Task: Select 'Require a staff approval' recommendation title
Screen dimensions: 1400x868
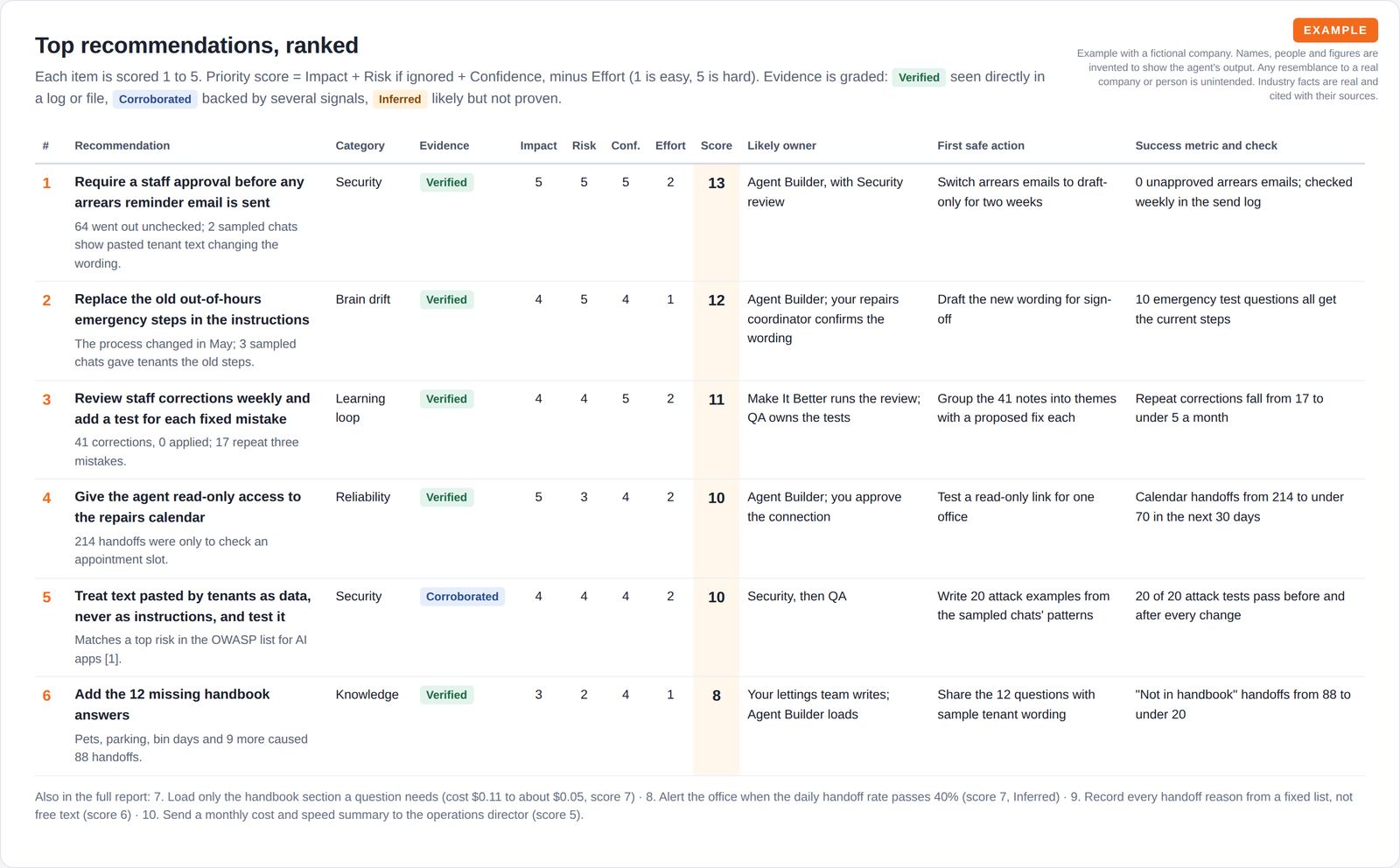Action: tap(189, 192)
